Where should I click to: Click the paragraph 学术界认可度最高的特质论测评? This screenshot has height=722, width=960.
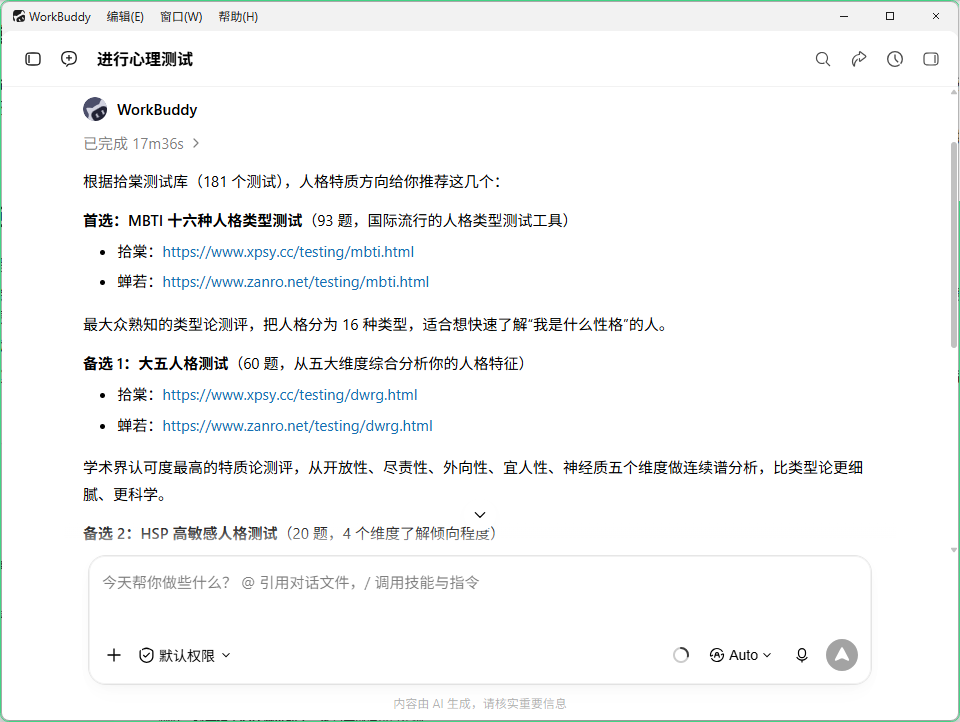click(473, 481)
